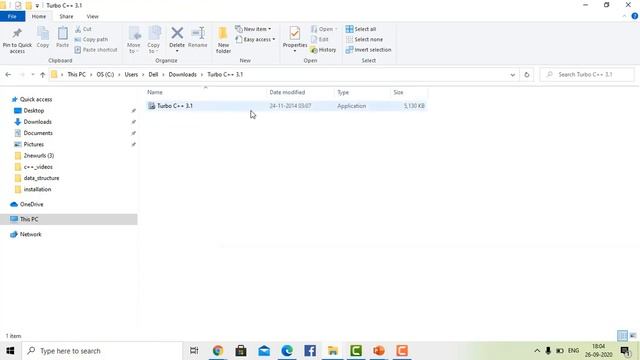Open the Move to menu

(133, 40)
